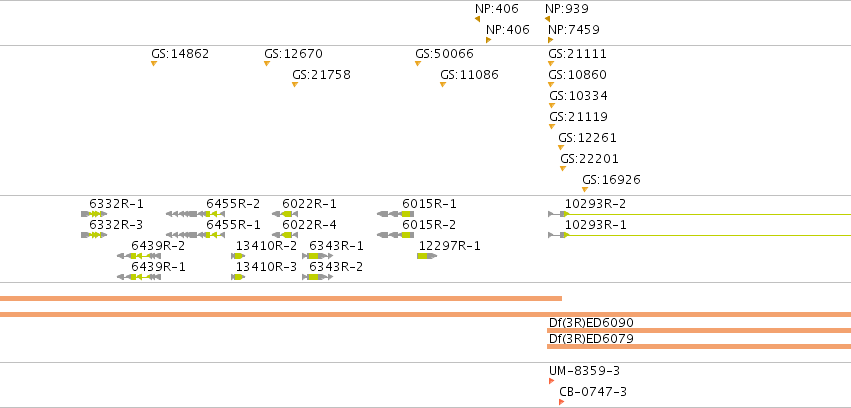Select the GS:50066 insertion triangle
Viewport: 851px width, 408px height.
[418, 63]
